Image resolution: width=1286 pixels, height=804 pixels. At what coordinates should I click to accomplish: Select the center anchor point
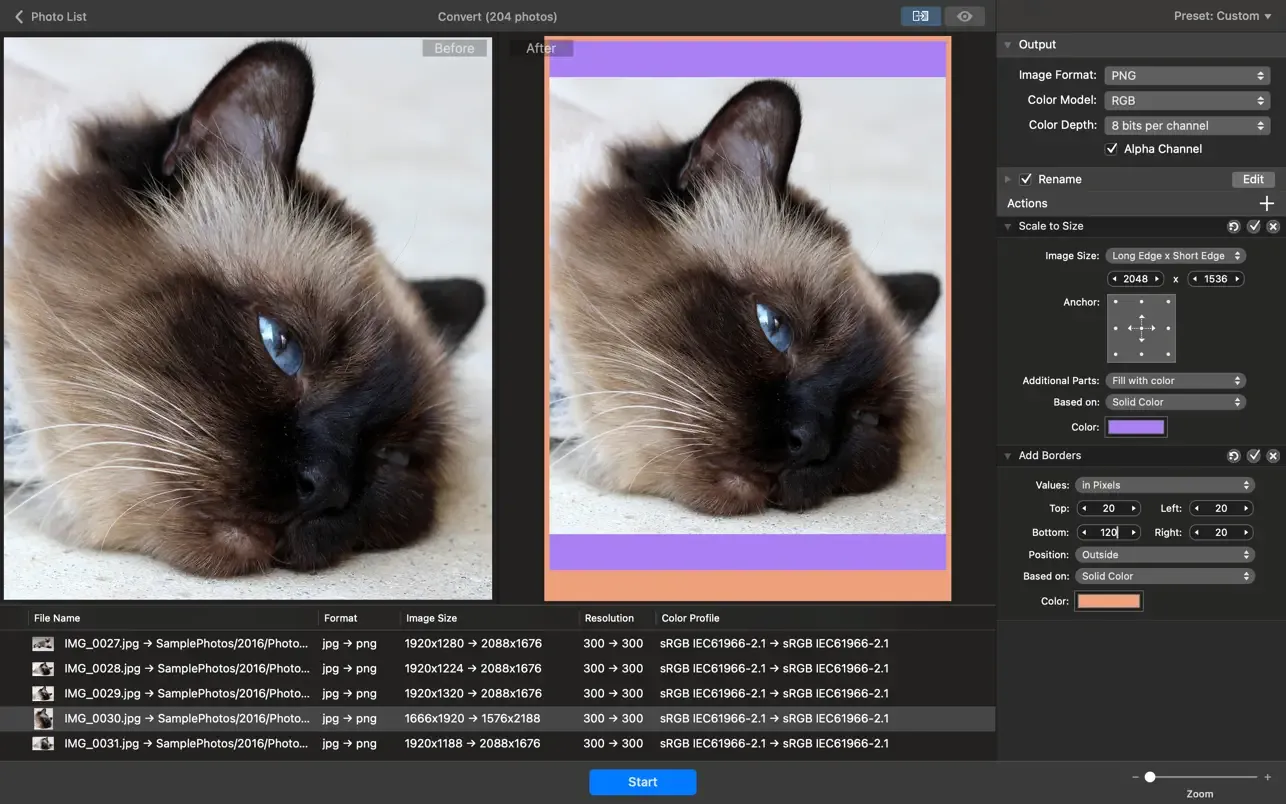[x=1141, y=328]
